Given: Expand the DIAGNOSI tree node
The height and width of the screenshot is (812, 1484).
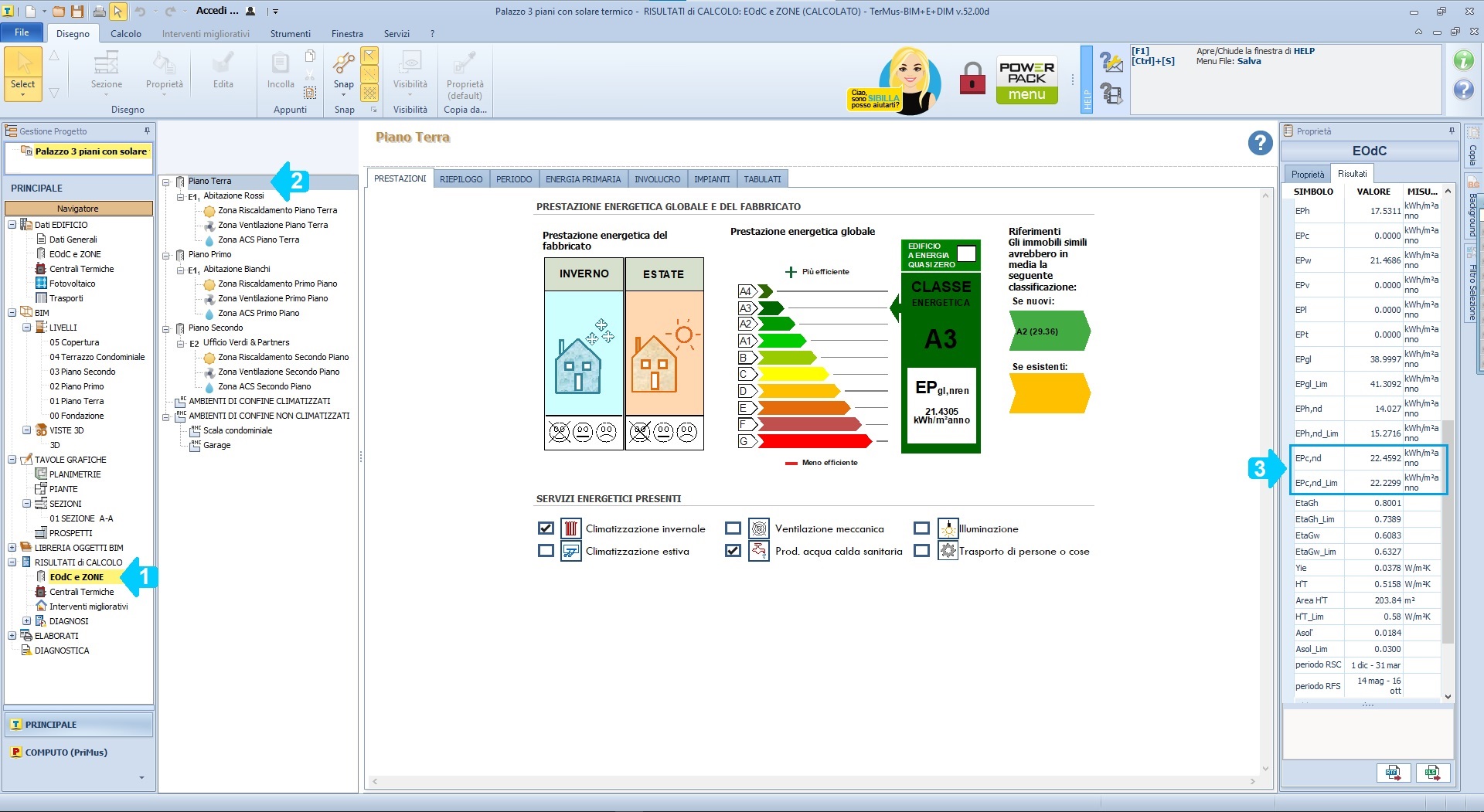Looking at the screenshot, I should 27,621.
